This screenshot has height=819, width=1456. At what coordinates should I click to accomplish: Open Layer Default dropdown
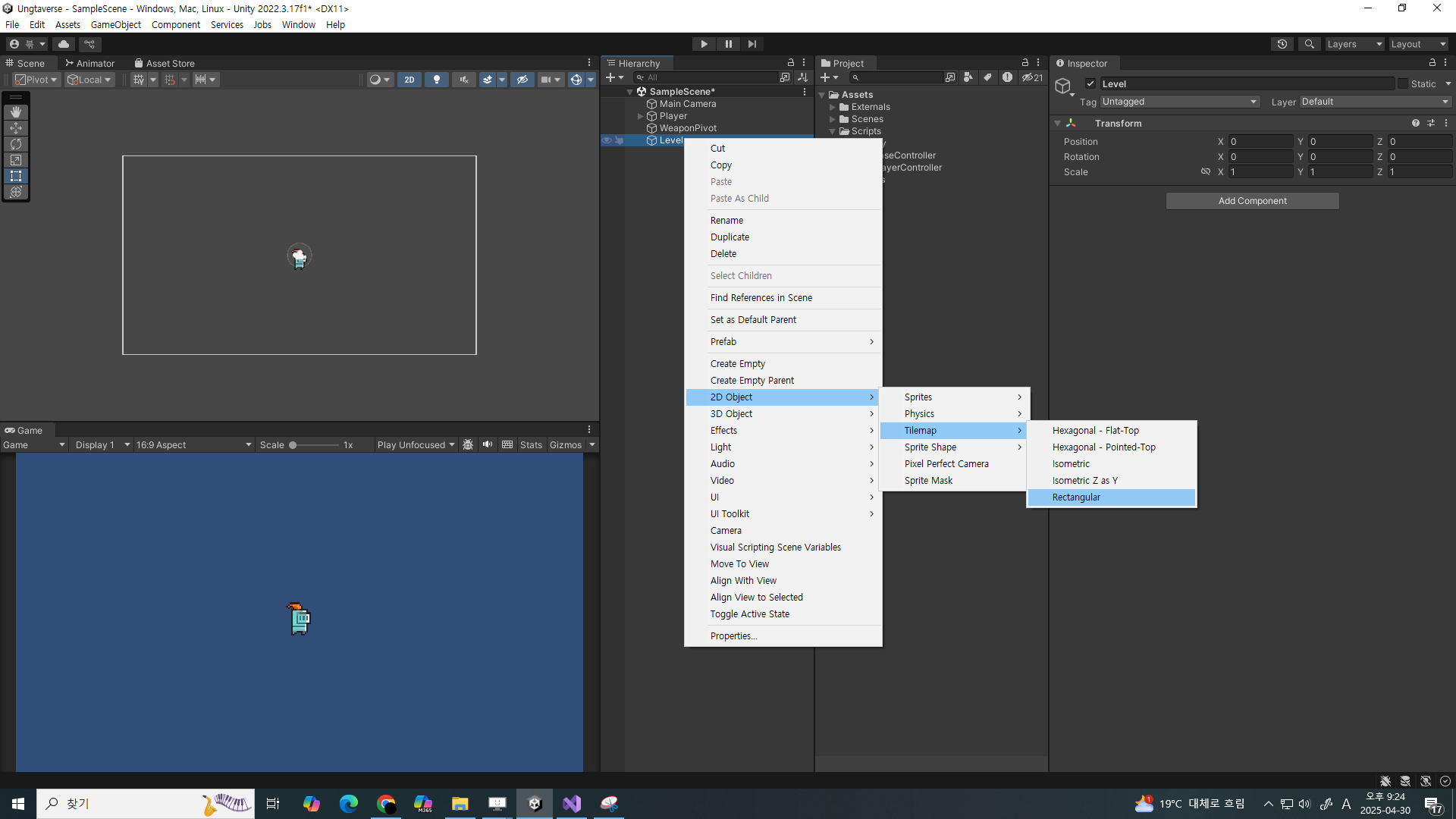[1375, 102]
